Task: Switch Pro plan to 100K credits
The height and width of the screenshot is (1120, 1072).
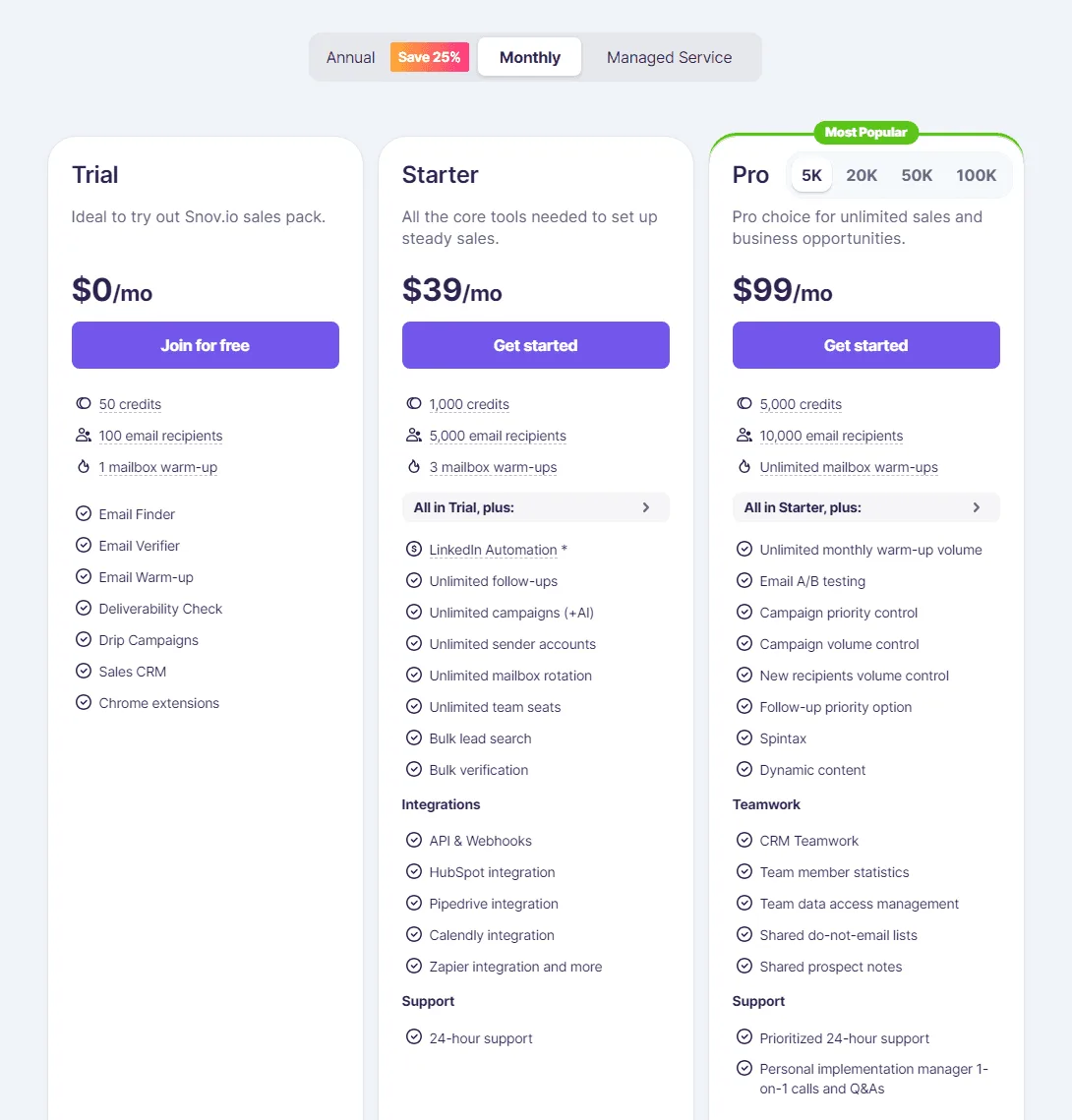Action: click(x=976, y=175)
